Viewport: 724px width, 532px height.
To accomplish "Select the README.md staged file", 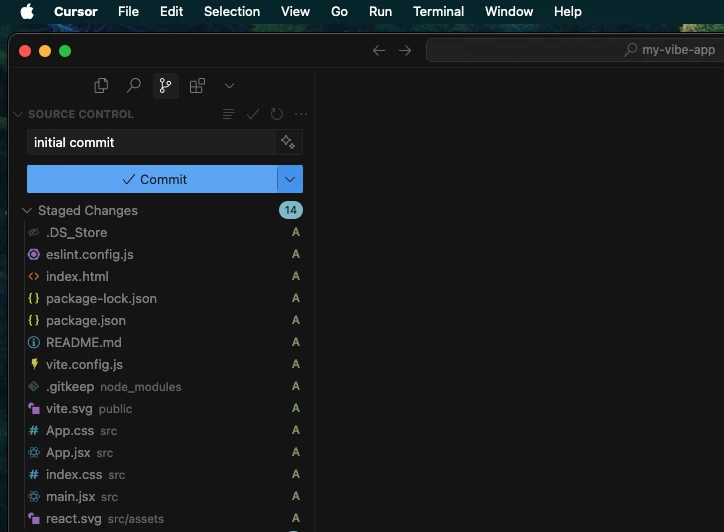I will click(x=163, y=342).
